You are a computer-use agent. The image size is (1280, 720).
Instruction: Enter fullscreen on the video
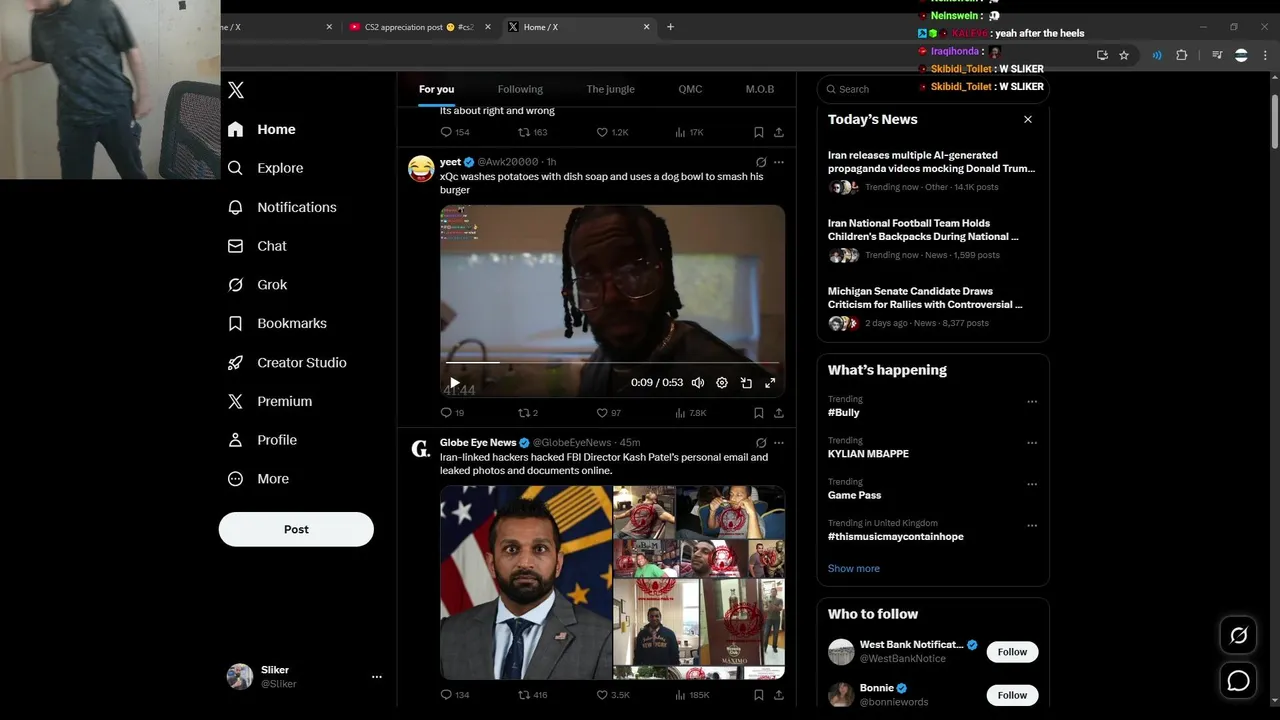770,383
